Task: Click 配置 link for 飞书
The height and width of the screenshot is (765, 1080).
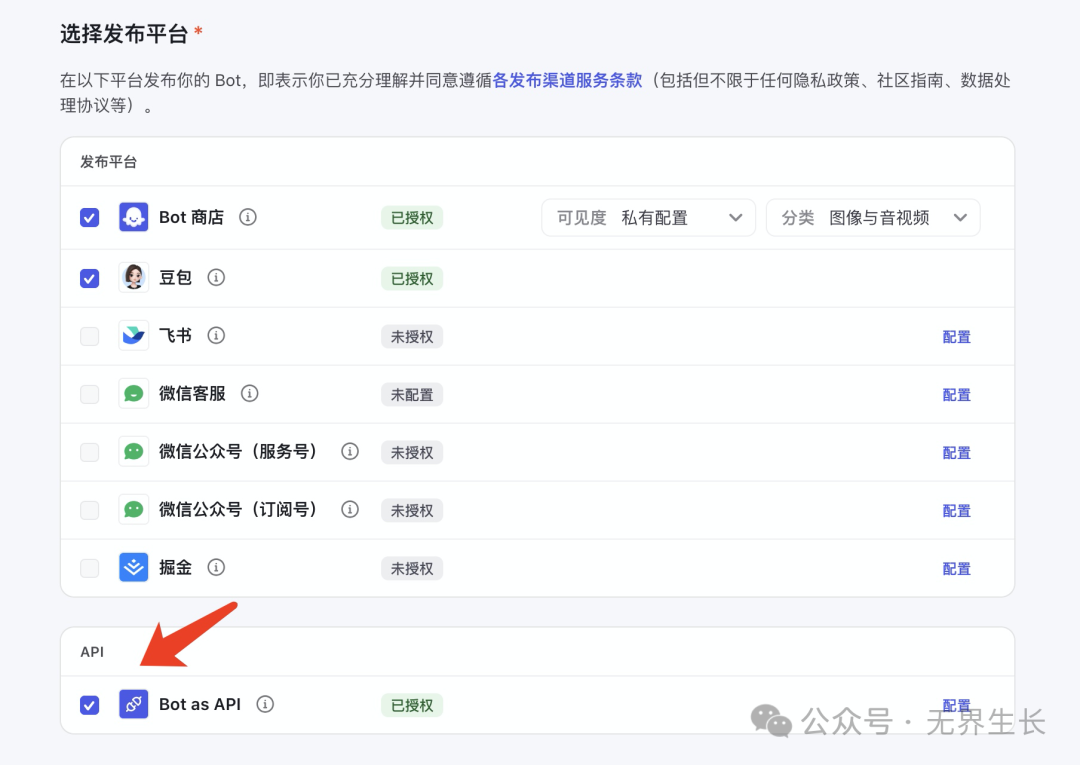Action: pos(956,337)
